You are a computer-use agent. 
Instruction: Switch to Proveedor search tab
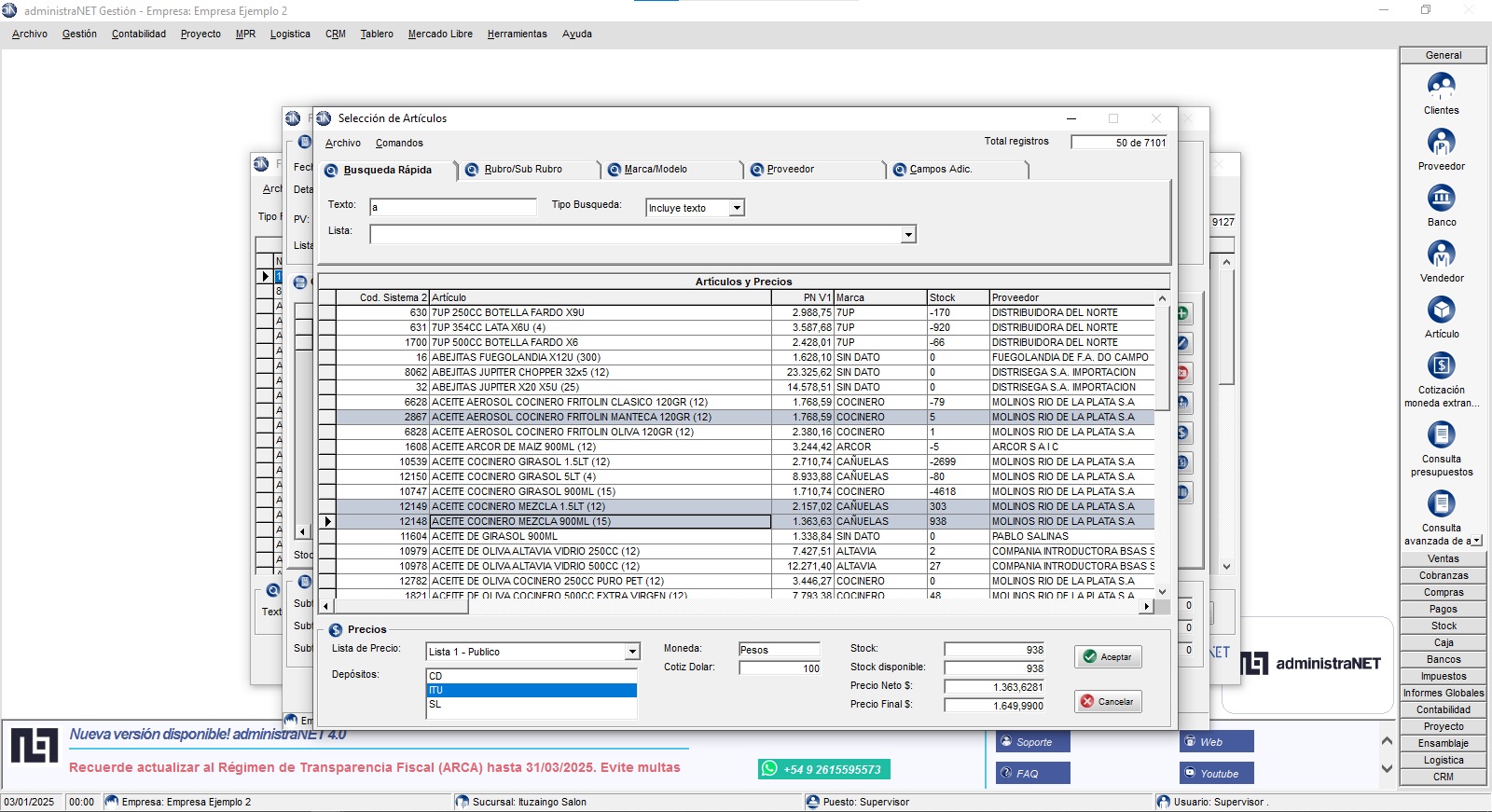coord(814,170)
